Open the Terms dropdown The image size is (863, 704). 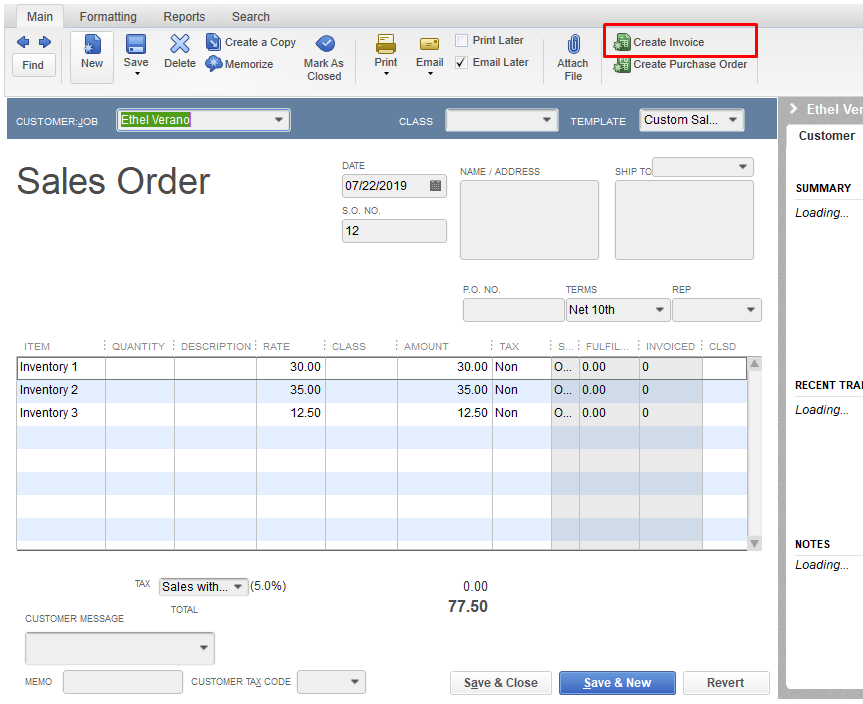click(660, 310)
